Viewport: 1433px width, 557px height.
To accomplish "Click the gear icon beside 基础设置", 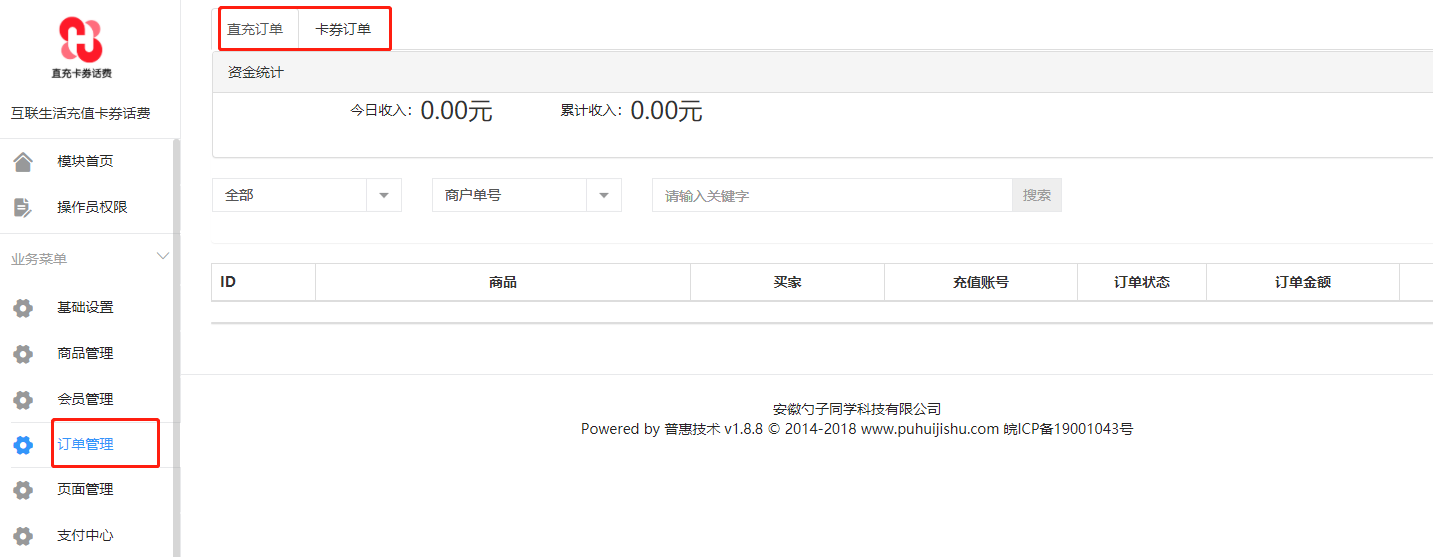I will [x=23, y=308].
